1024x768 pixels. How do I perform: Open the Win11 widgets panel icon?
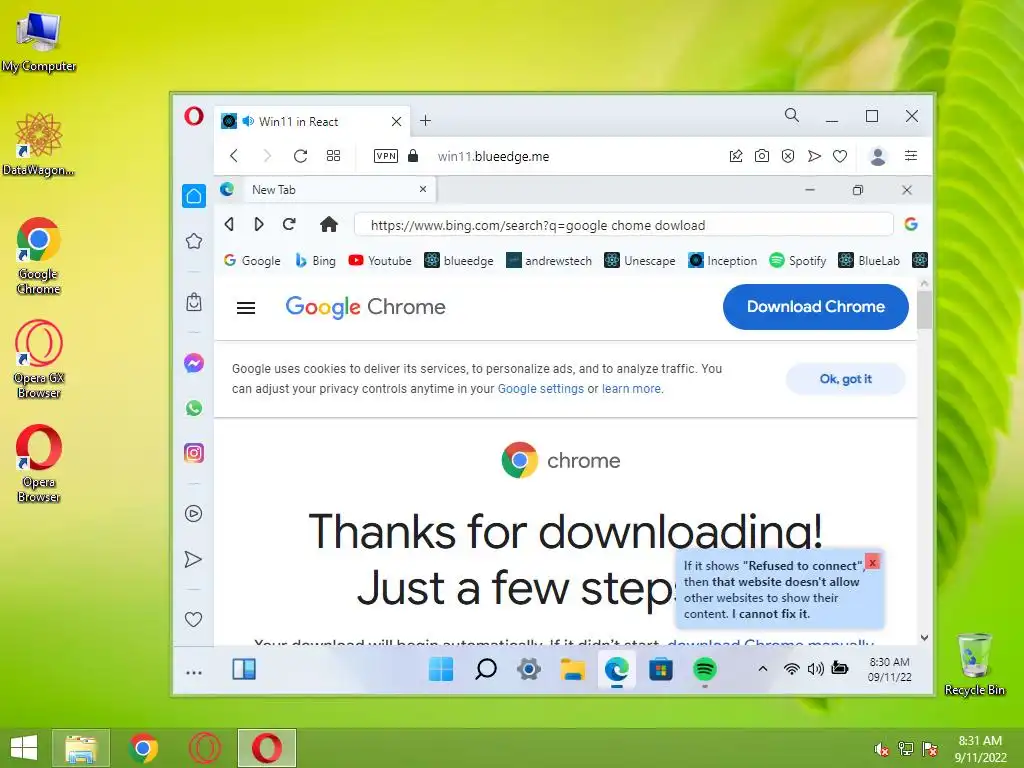(x=244, y=669)
